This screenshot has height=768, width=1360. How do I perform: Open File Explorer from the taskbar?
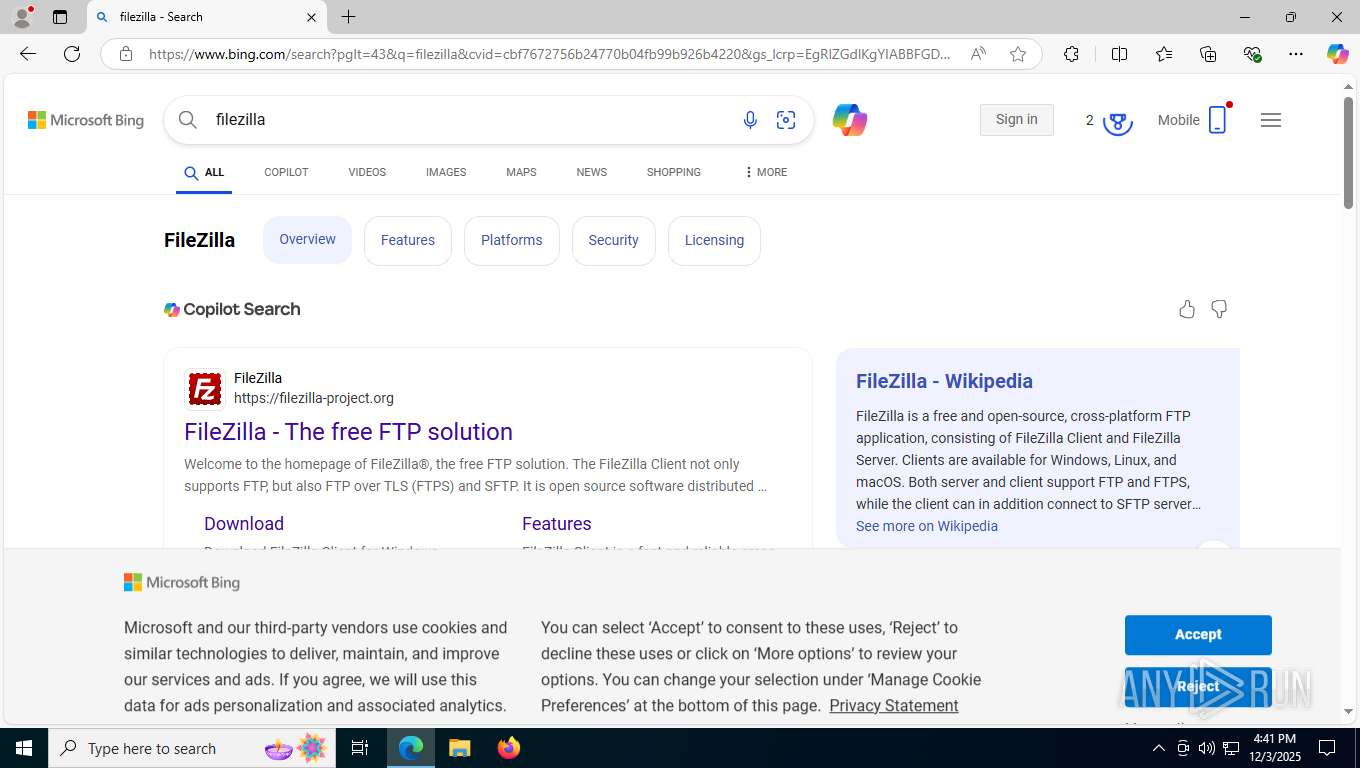tap(459, 748)
